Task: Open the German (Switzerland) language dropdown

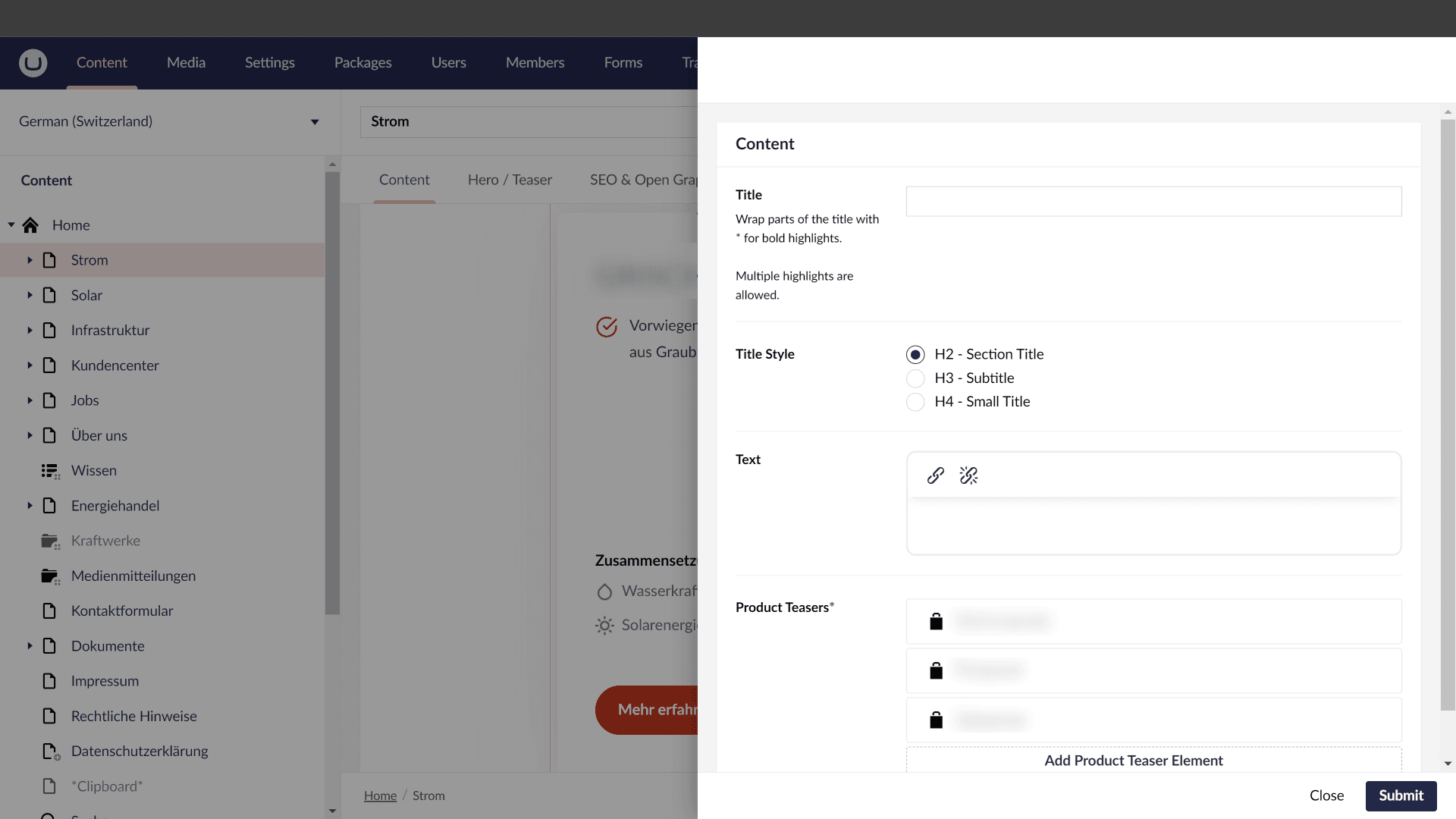Action: point(168,122)
